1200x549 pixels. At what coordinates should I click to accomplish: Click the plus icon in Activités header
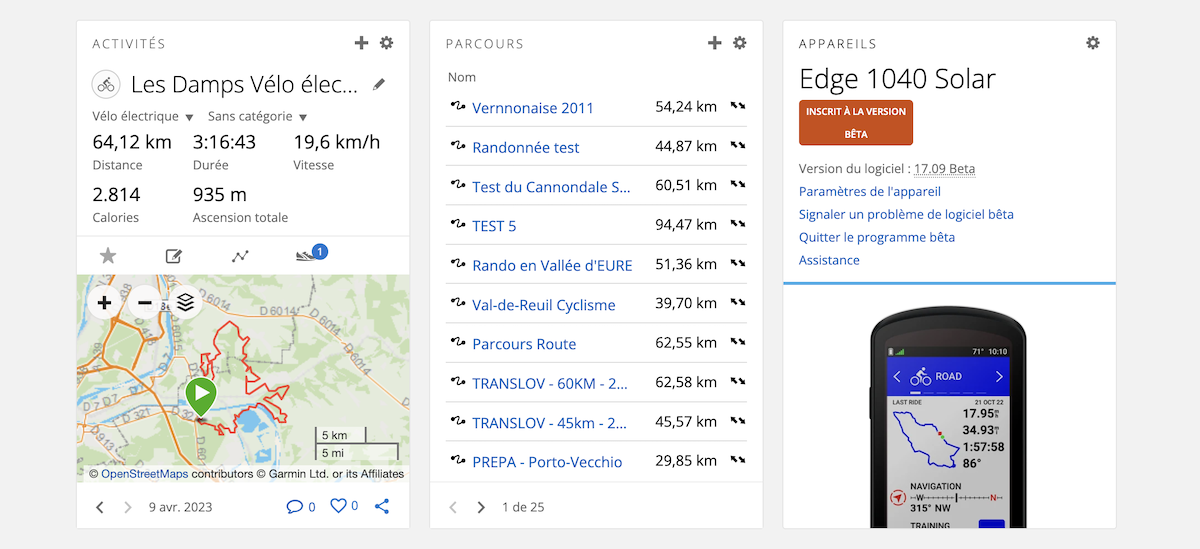tap(362, 43)
